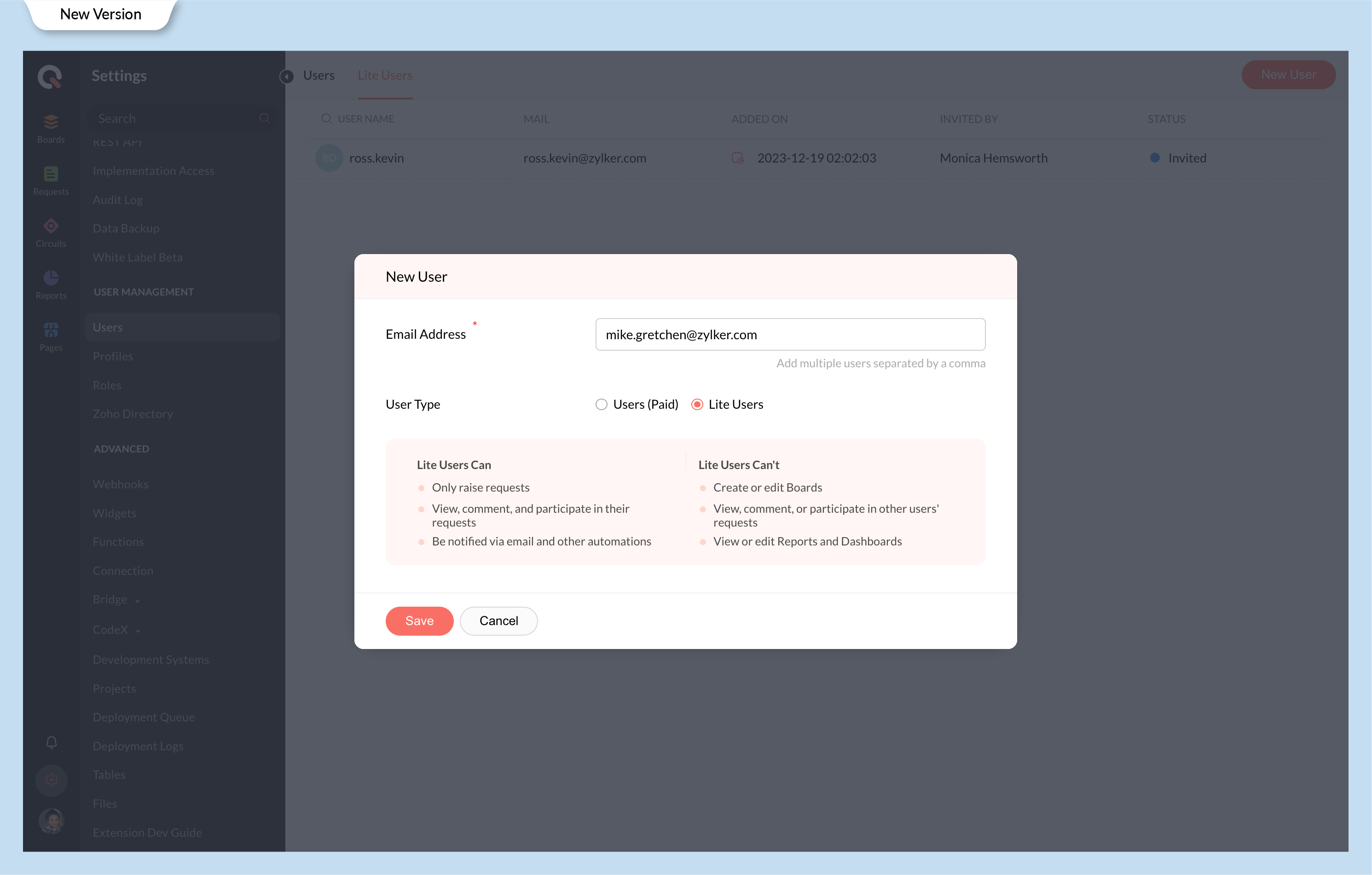Viewport: 1372px width, 875px height.
Task: Click search icon in User Name column
Action: pyautogui.click(x=326, y=118)
